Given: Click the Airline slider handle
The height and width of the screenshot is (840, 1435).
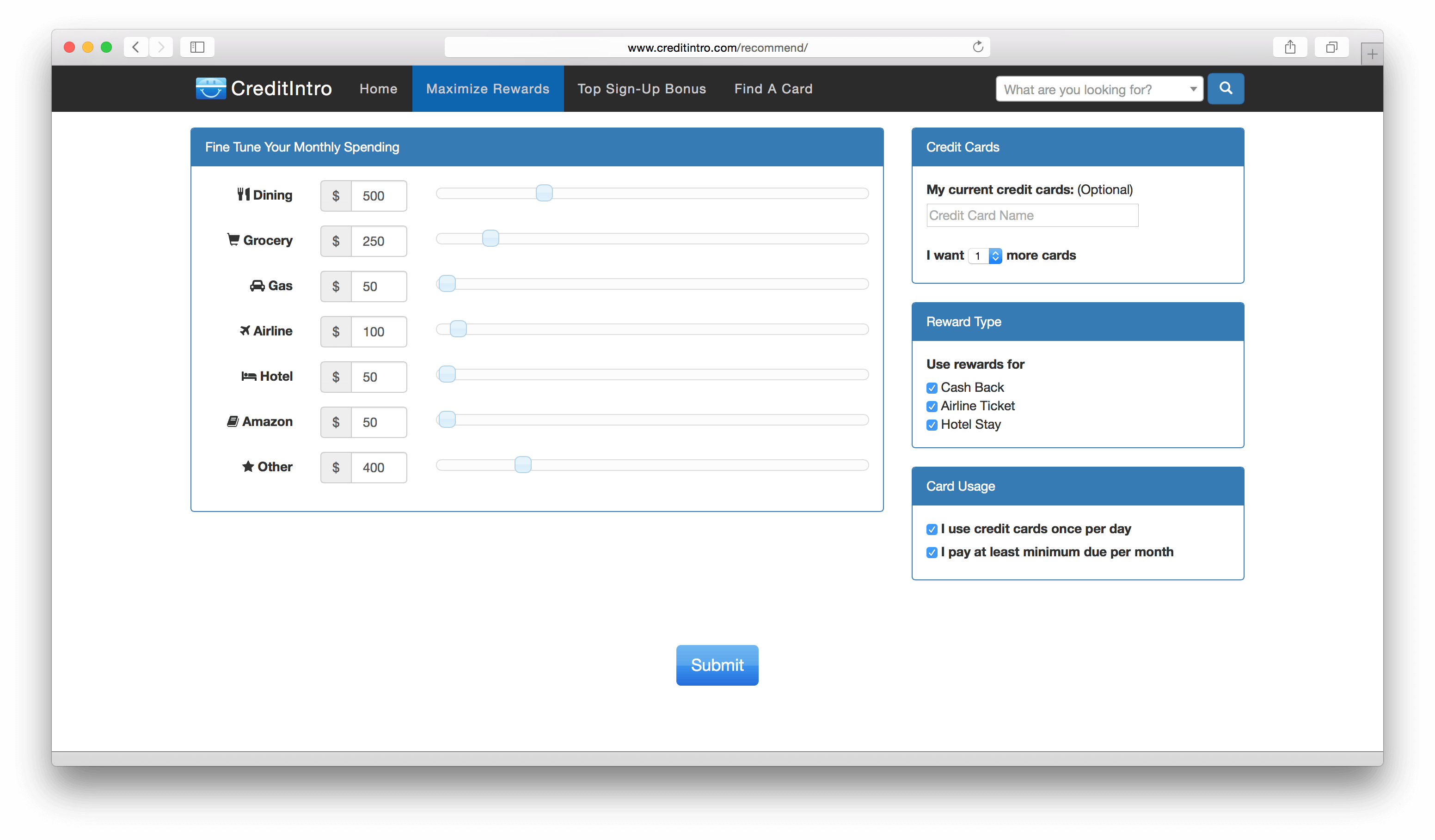Looking at the screenshot, I should [458, 329].
